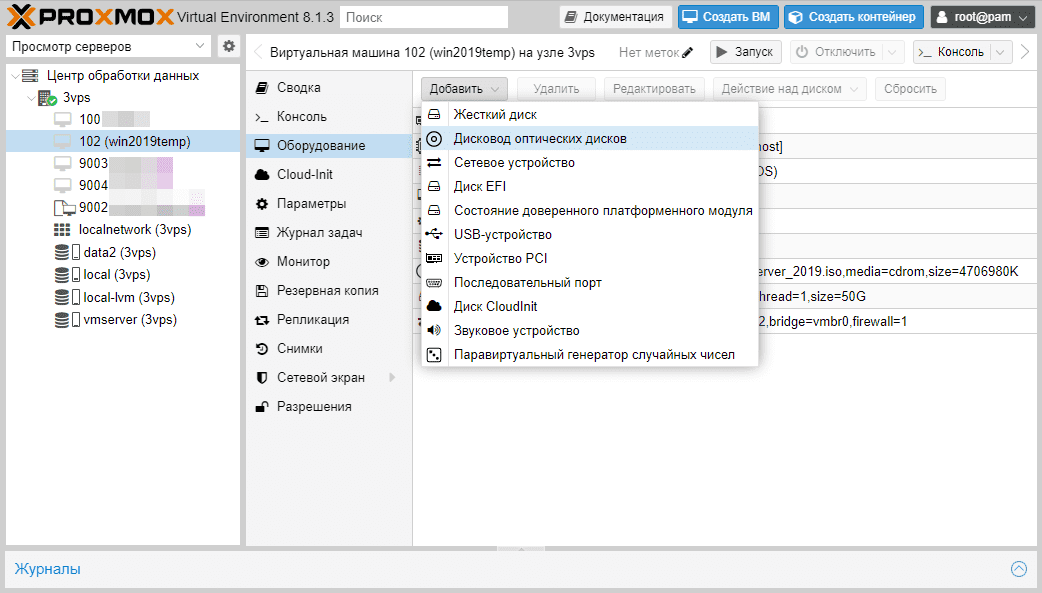Open the Журналы logs panel label
The image size is (1042, 593).
48,569
